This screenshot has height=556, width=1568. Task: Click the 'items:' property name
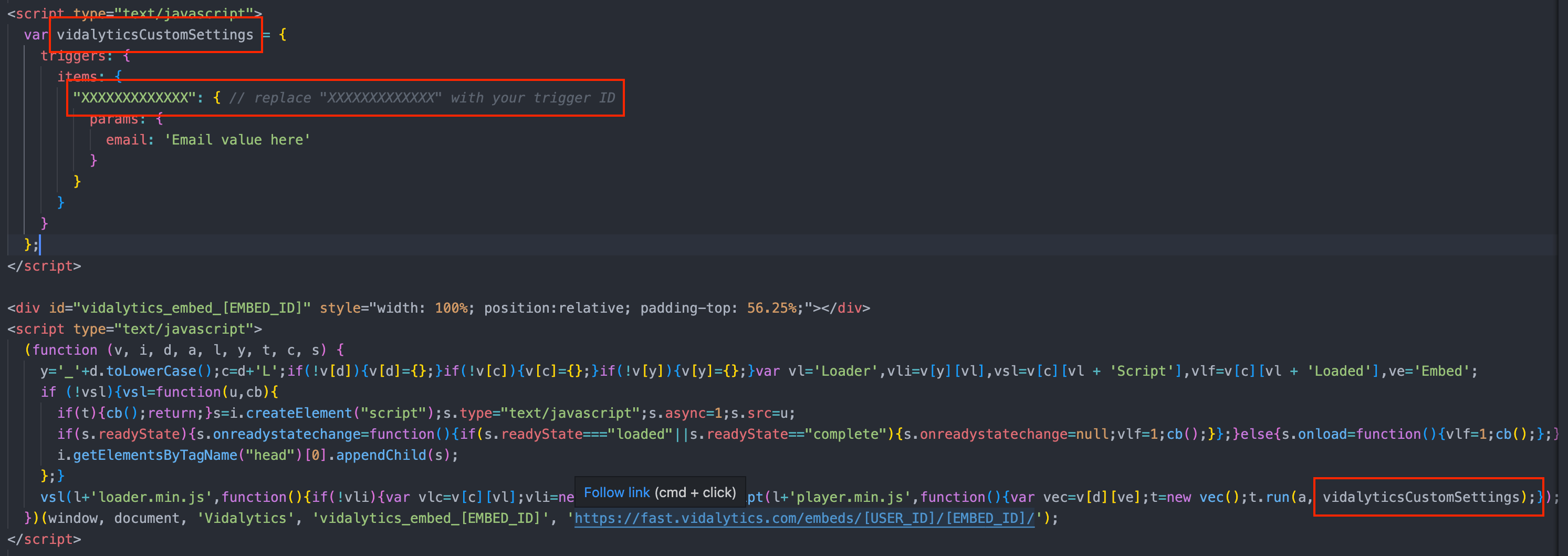(x=81, y=77)
